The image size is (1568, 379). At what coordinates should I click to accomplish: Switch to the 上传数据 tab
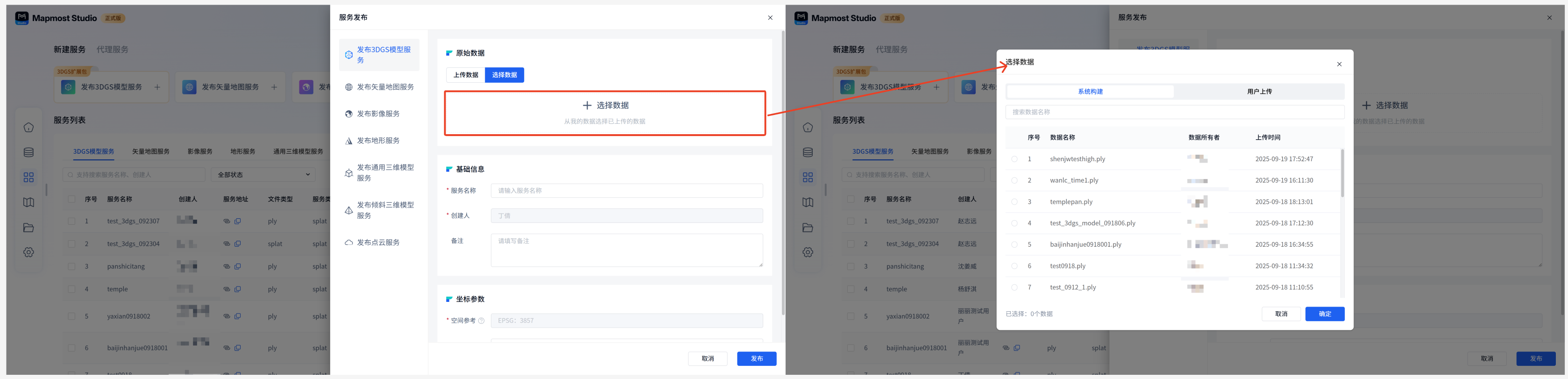click(466, 75)
